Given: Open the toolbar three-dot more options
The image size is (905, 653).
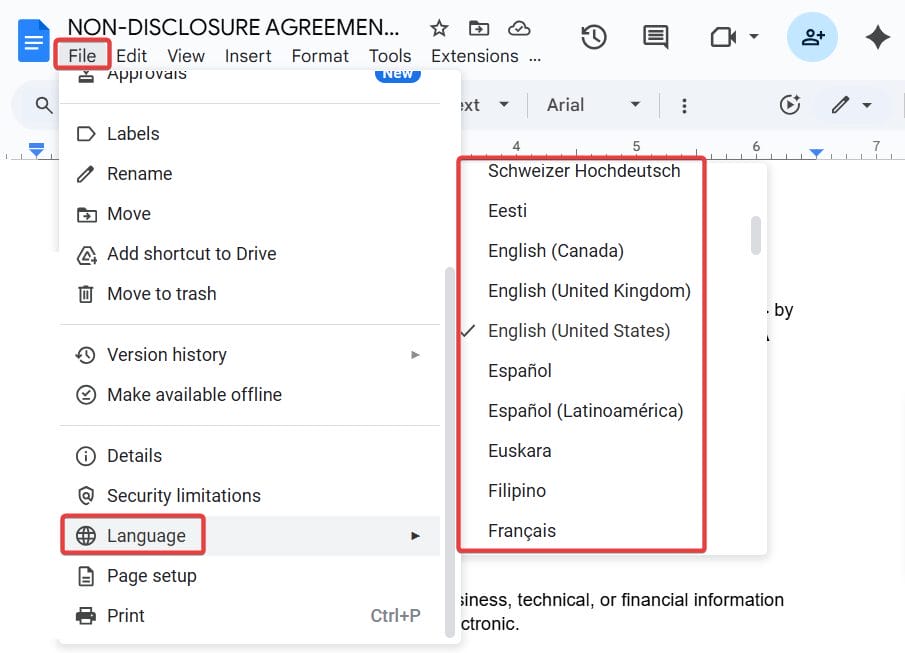Looking at the screenshot, I should click(x=684, y=106).
